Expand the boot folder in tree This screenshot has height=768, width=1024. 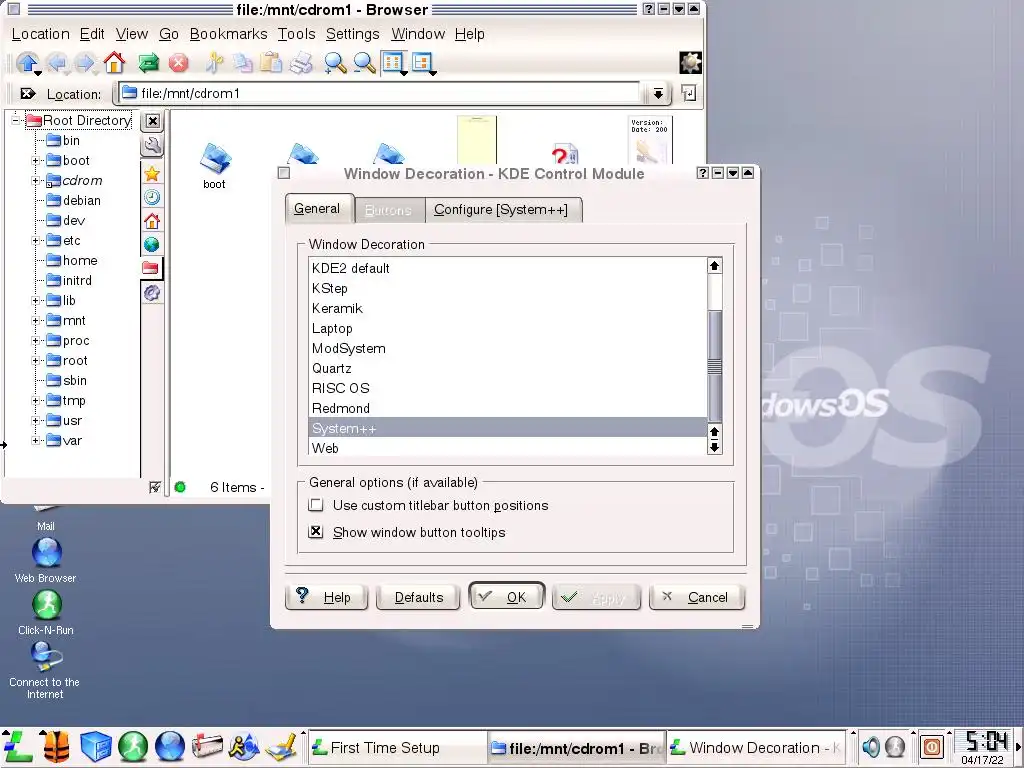coord(36,160)
